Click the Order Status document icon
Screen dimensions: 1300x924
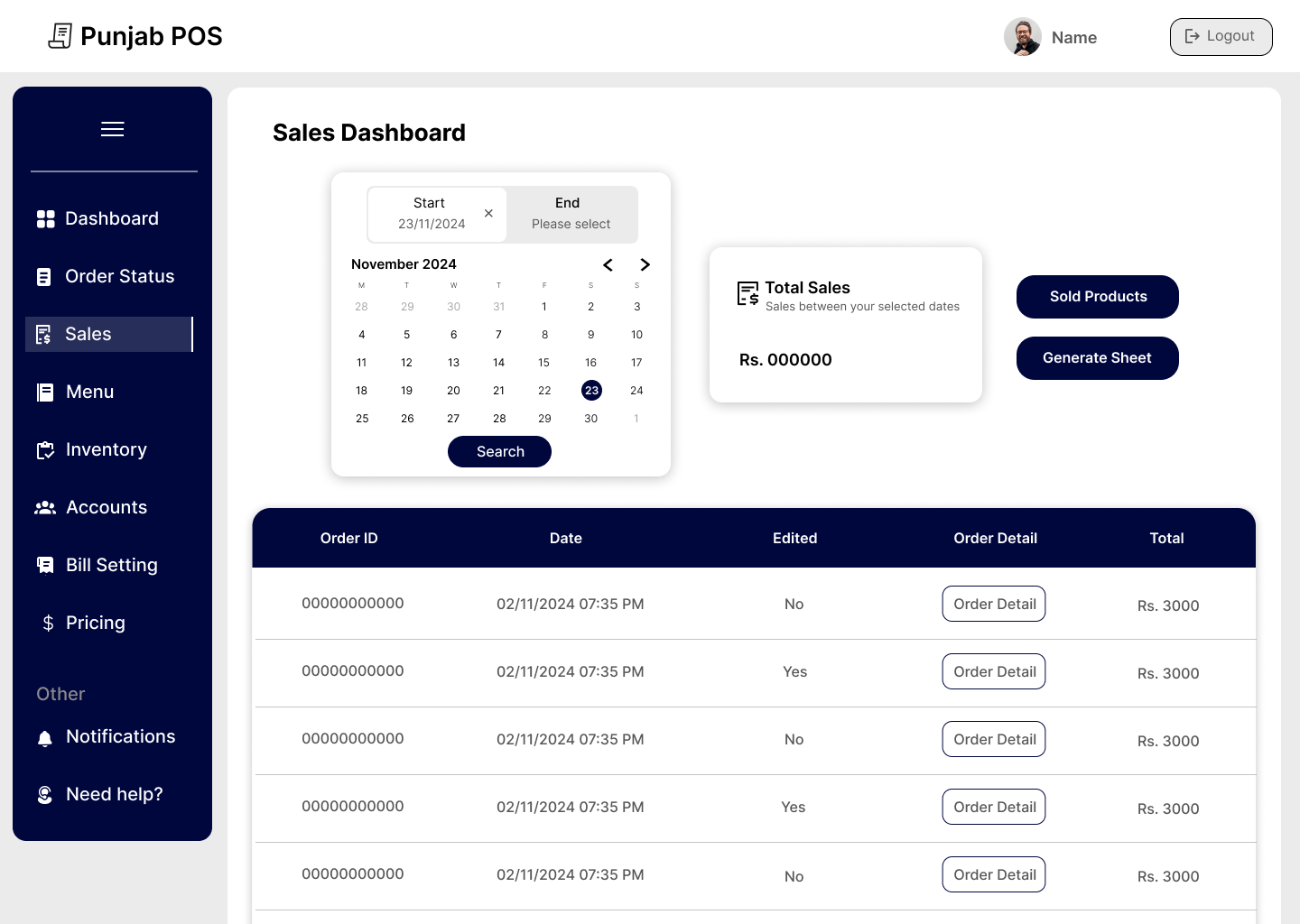coord(43,277)
